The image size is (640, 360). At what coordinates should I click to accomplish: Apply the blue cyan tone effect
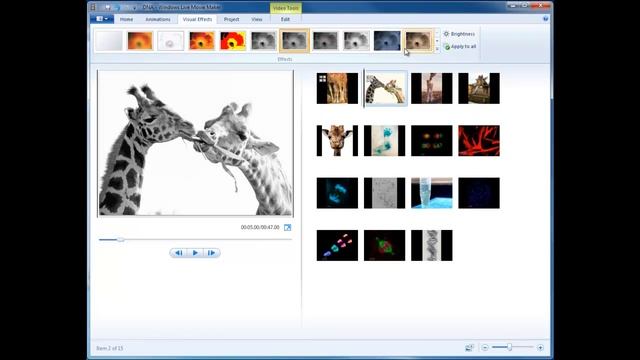(387, 41)
